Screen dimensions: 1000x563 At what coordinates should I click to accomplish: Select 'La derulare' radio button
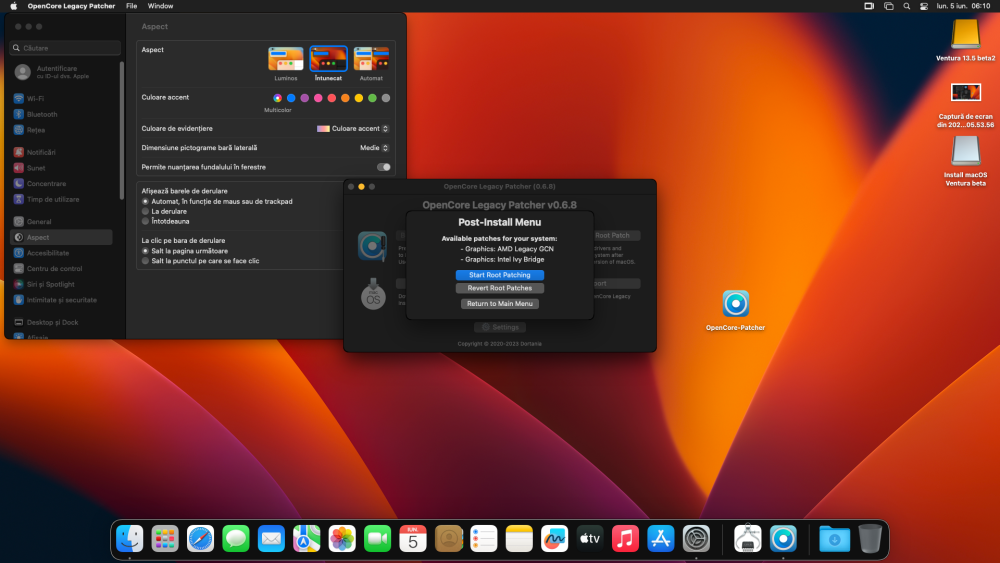[x=145, y=211]
